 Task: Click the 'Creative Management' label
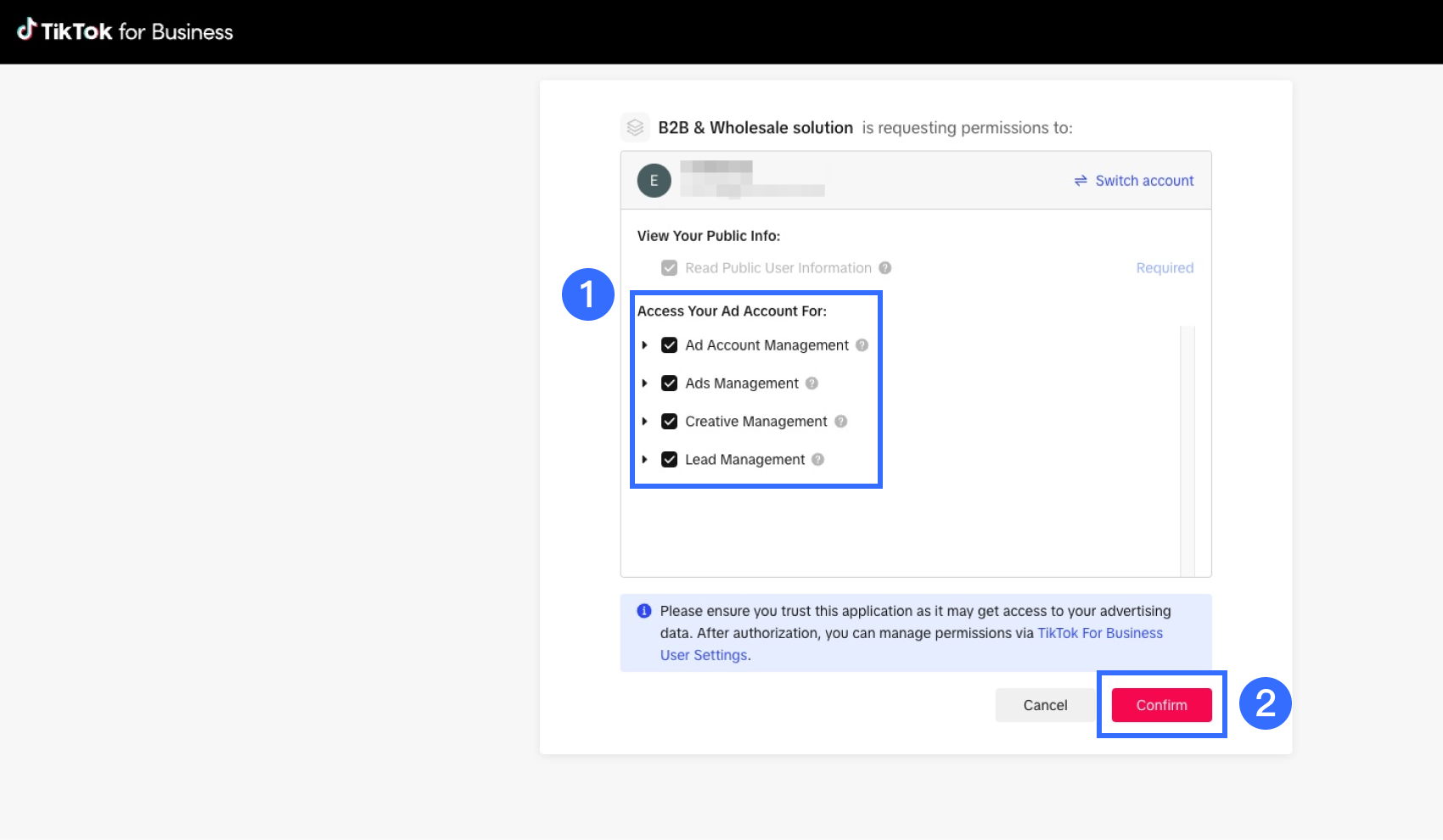[x=756, y=422]
